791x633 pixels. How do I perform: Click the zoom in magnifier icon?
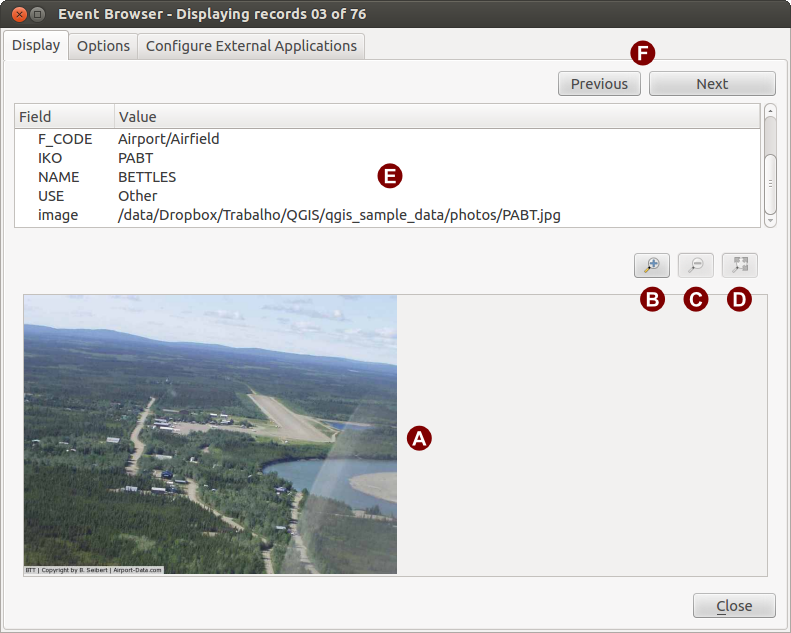[651, 265]
